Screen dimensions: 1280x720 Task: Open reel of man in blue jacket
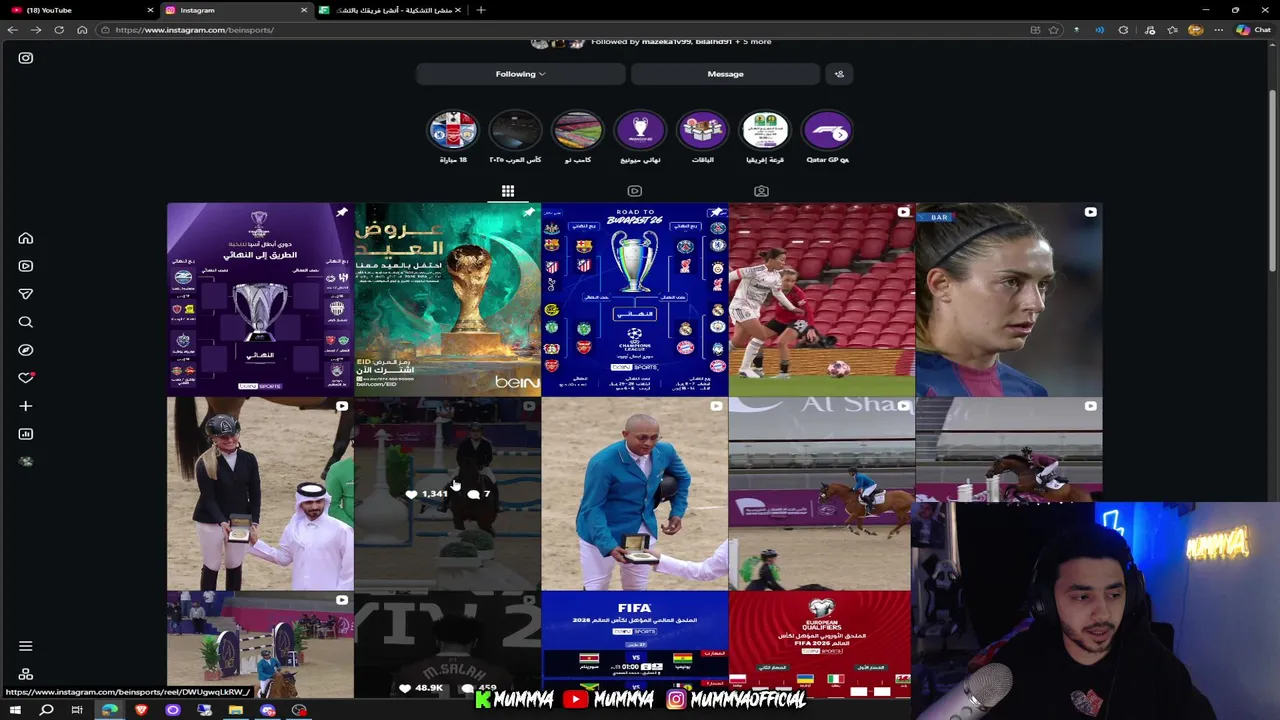pyautogui.click(x=634, y=494)
